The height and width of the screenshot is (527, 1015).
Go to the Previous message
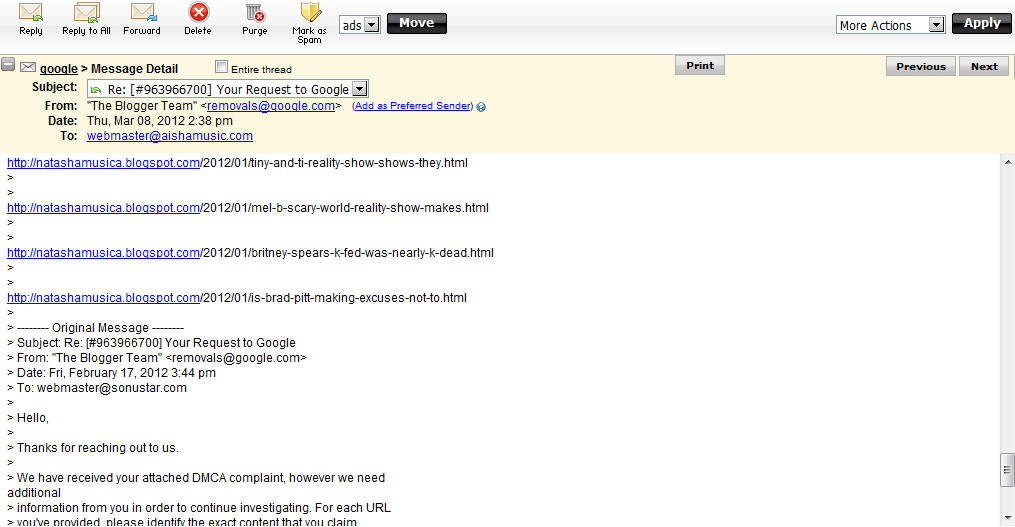[x=920, y=66]
